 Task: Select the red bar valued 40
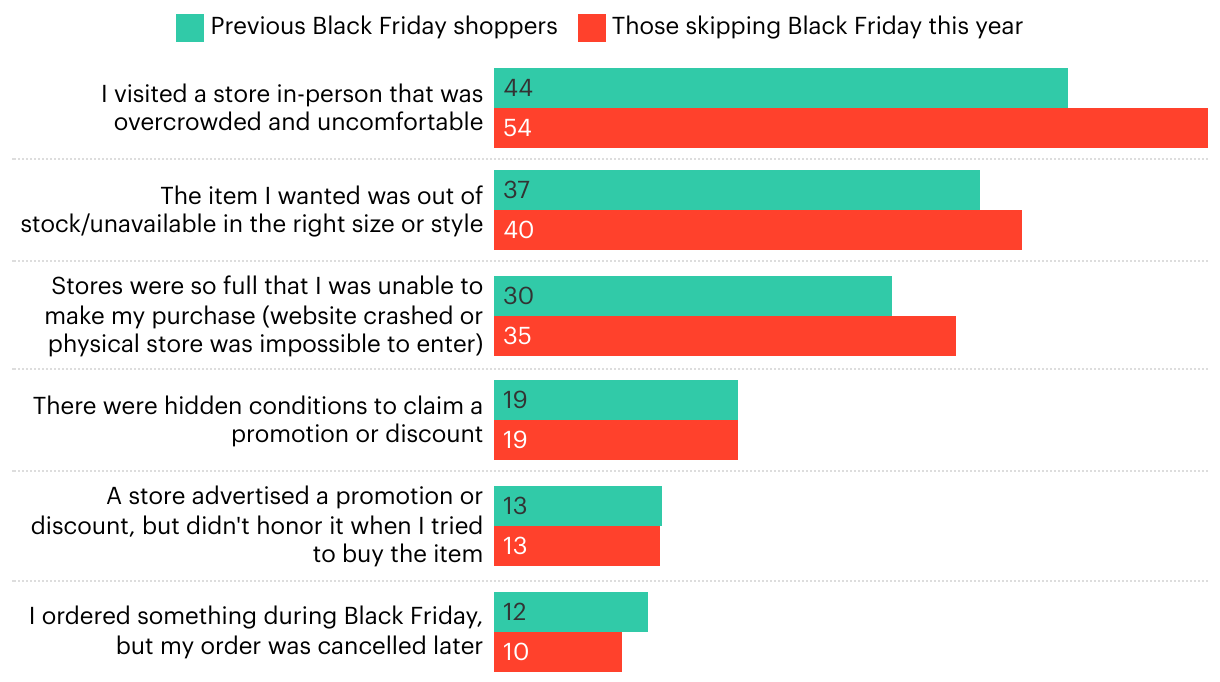[x=757, y=230]
